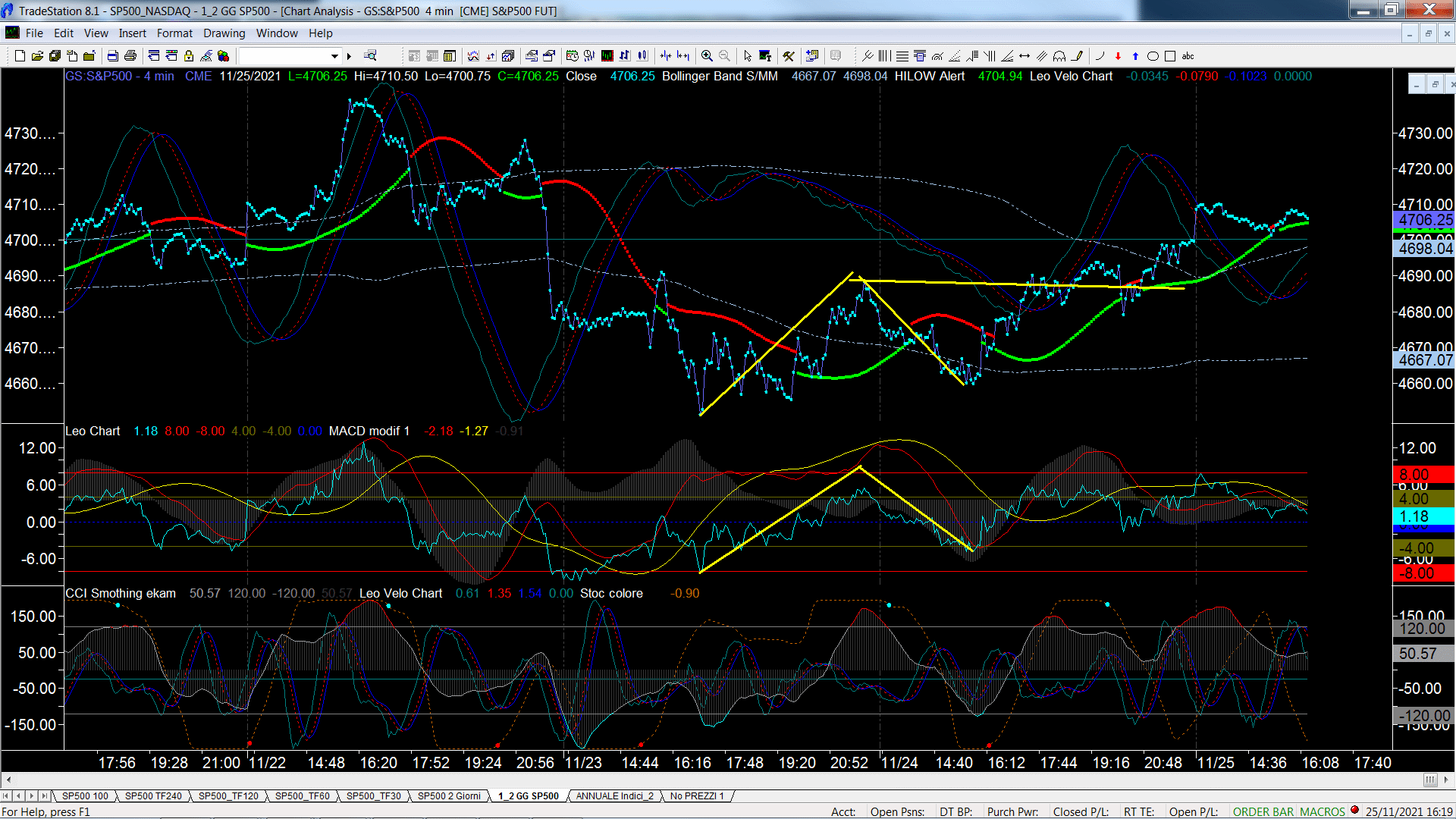Select the cycle arcs drawing tool

(x=1059, y=56)
